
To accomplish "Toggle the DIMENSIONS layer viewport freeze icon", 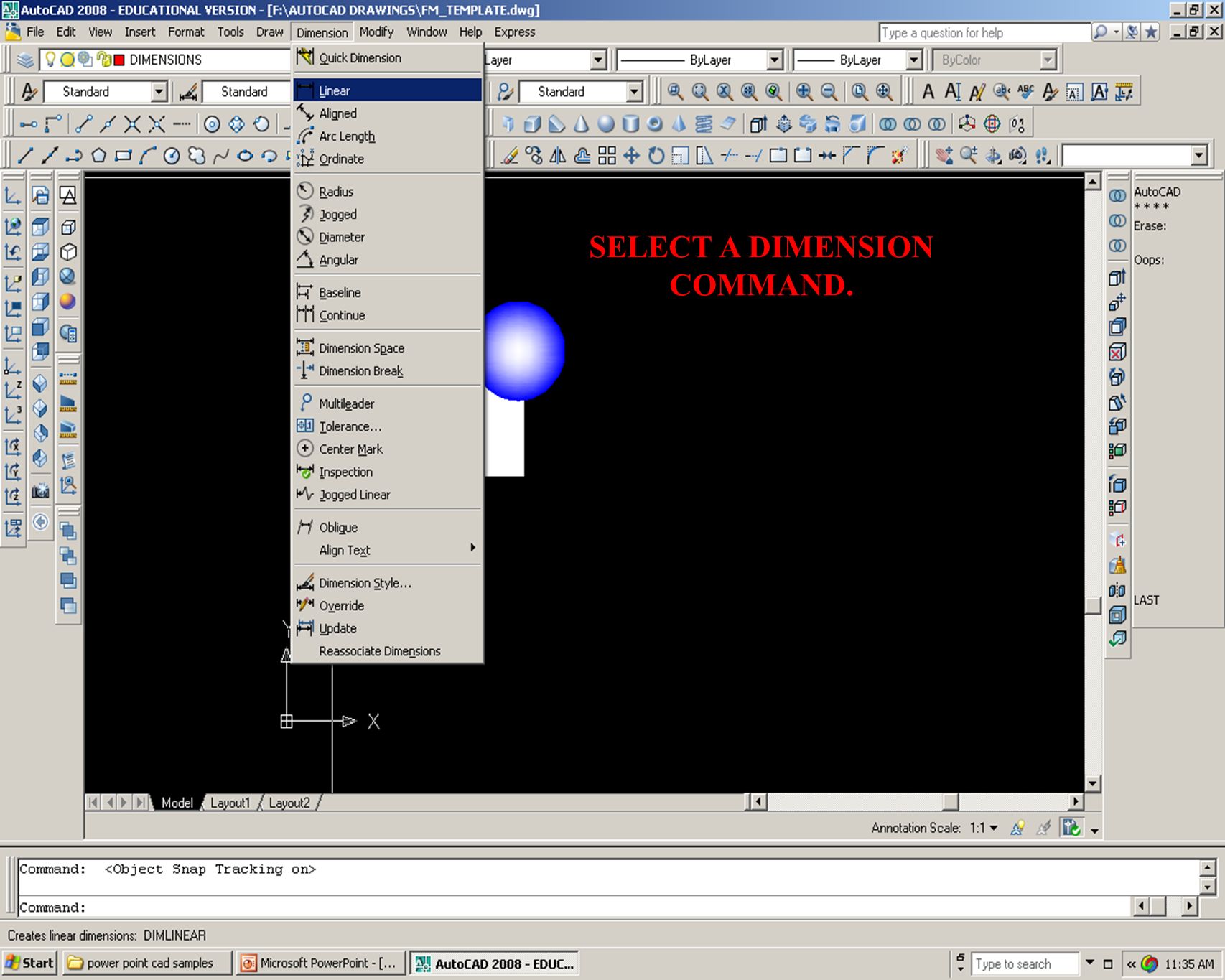I will [85, 60].
